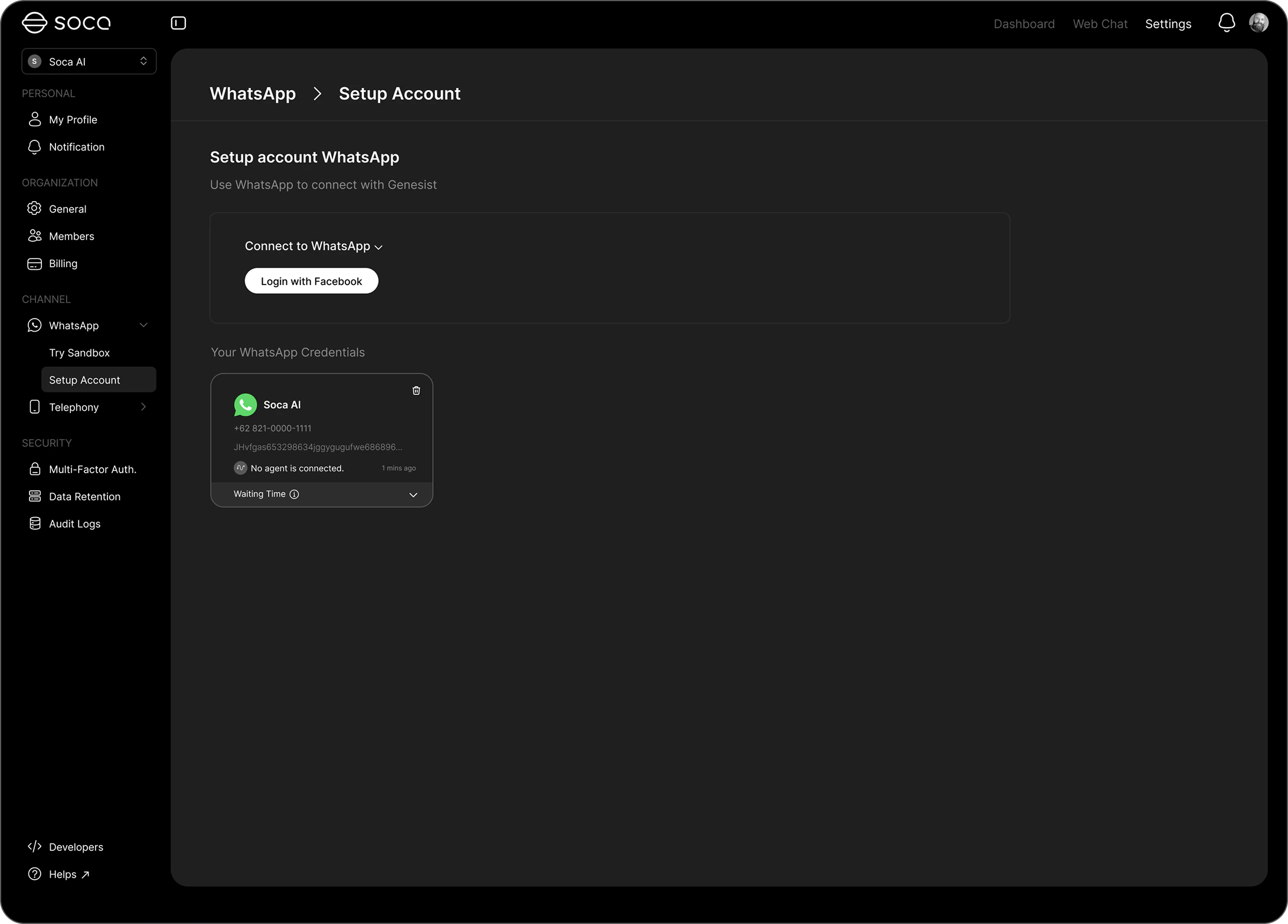Delete the Soca AI WhatsApp credential
The width and height of the screenshot is (1288, 924).
416,391
